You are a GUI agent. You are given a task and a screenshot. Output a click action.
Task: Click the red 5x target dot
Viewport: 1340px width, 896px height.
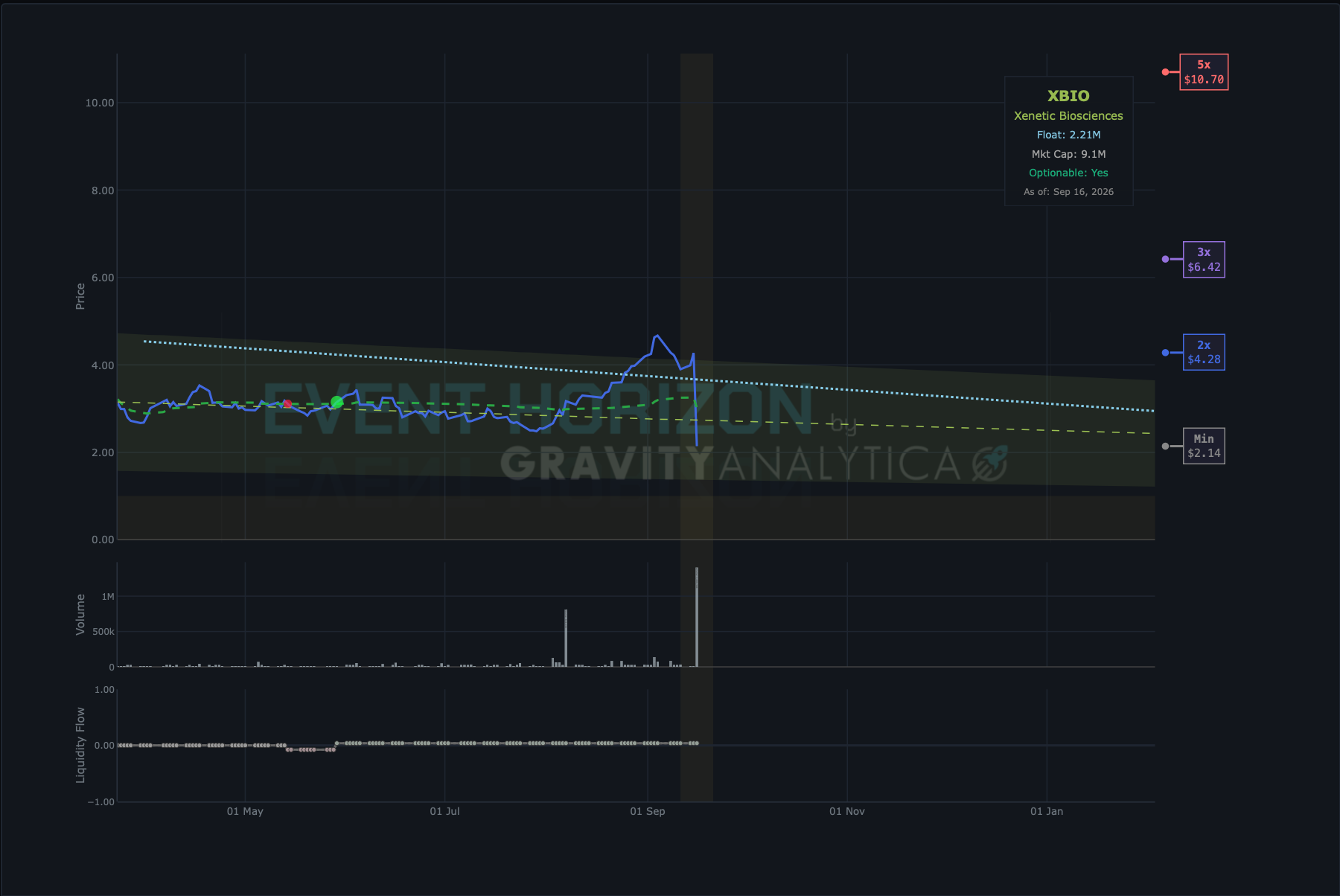[1165, 72]
